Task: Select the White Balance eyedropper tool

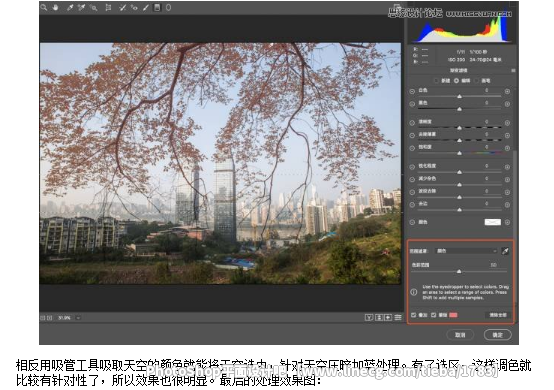Action: tap(70, 7)
